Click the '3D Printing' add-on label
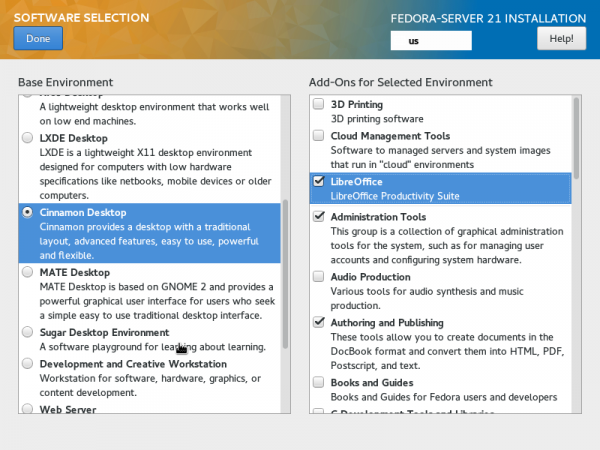This screenshot has height=450, width=600. (357, 104)
